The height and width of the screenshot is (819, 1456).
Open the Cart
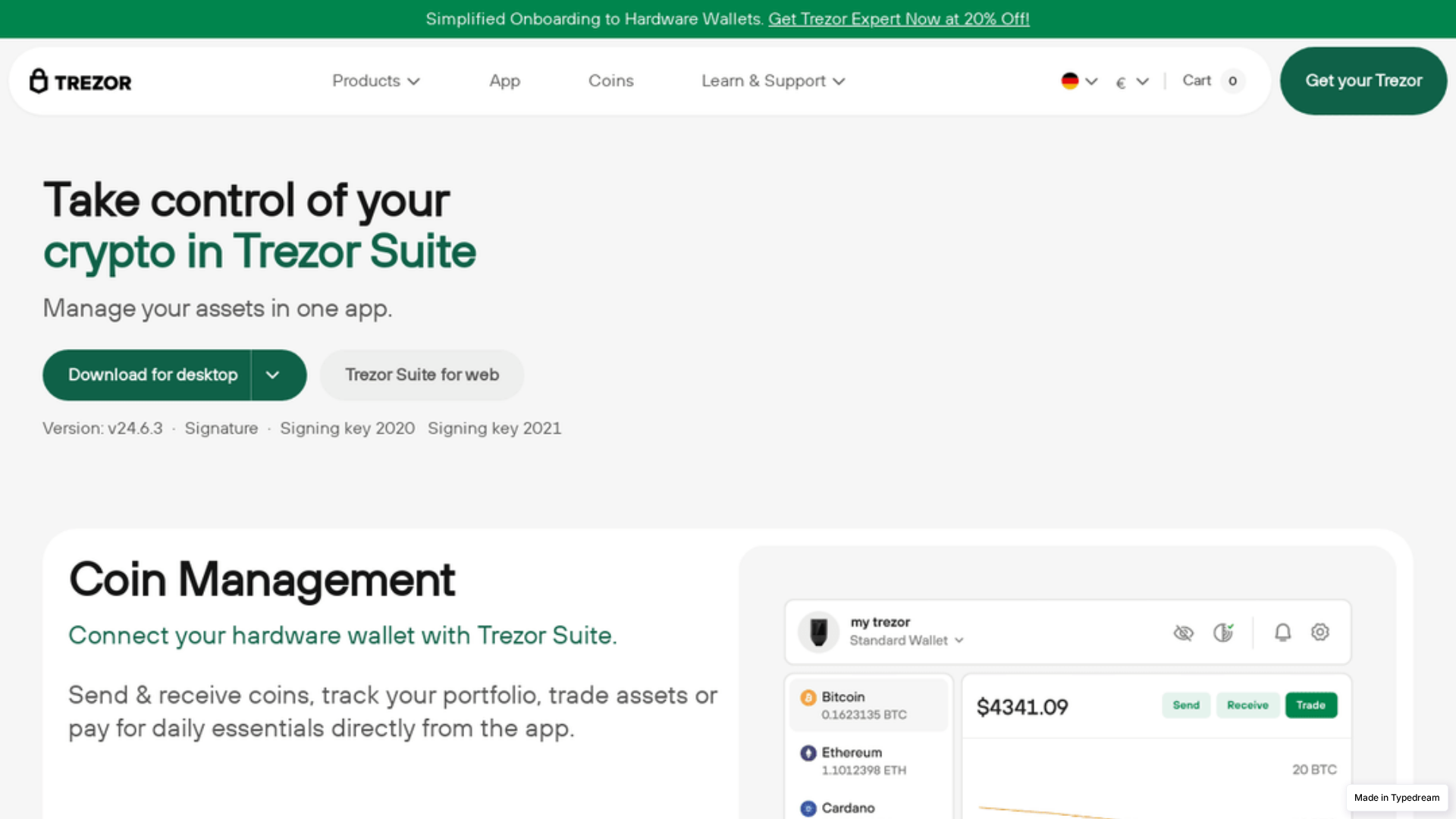[1197, 80]
